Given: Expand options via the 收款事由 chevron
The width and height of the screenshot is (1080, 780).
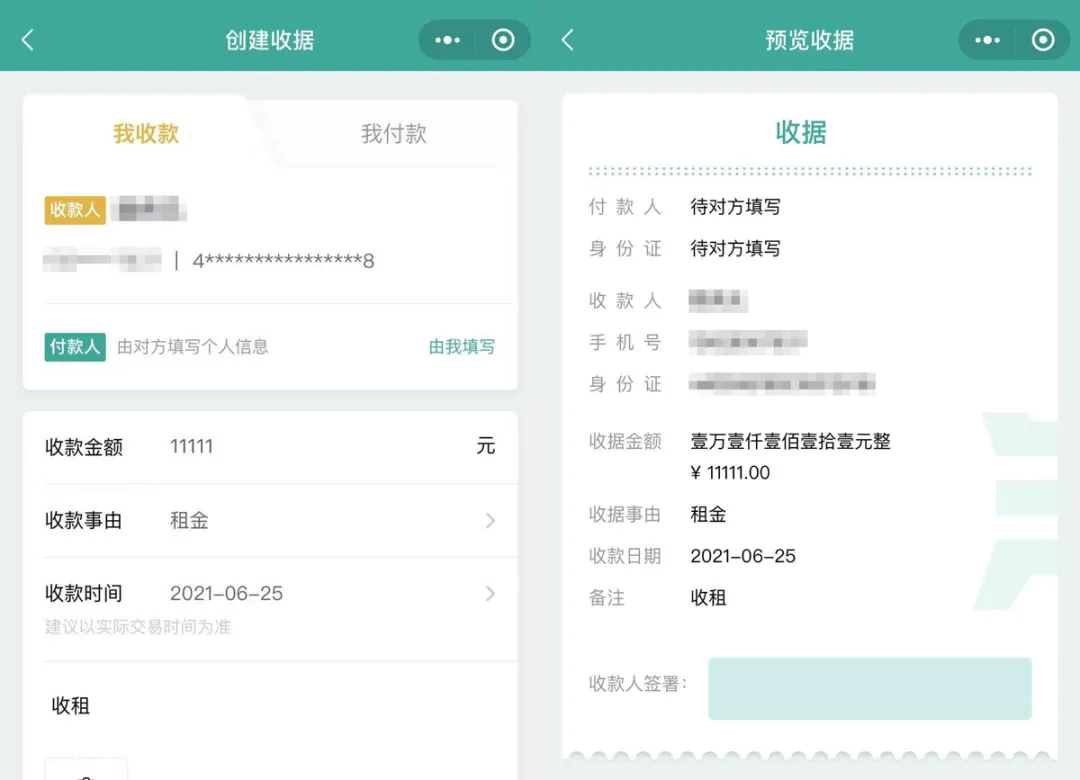Looking at the screenshot, I should [489, 520].
